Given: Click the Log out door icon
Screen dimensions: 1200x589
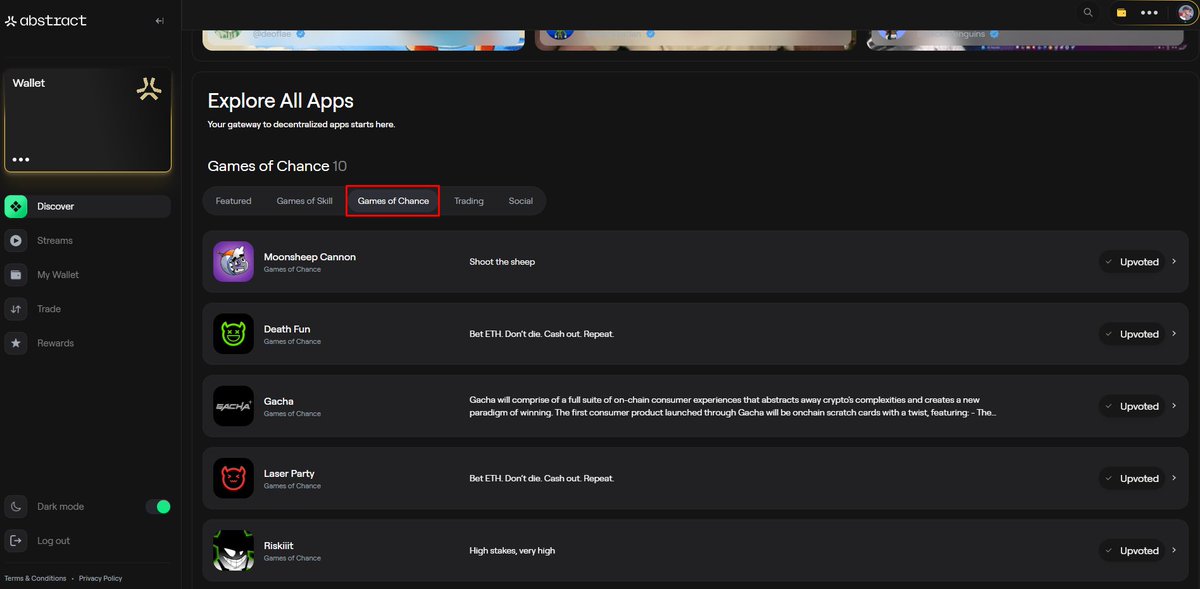Looking at the screenshot, I should tap(16, 541).
